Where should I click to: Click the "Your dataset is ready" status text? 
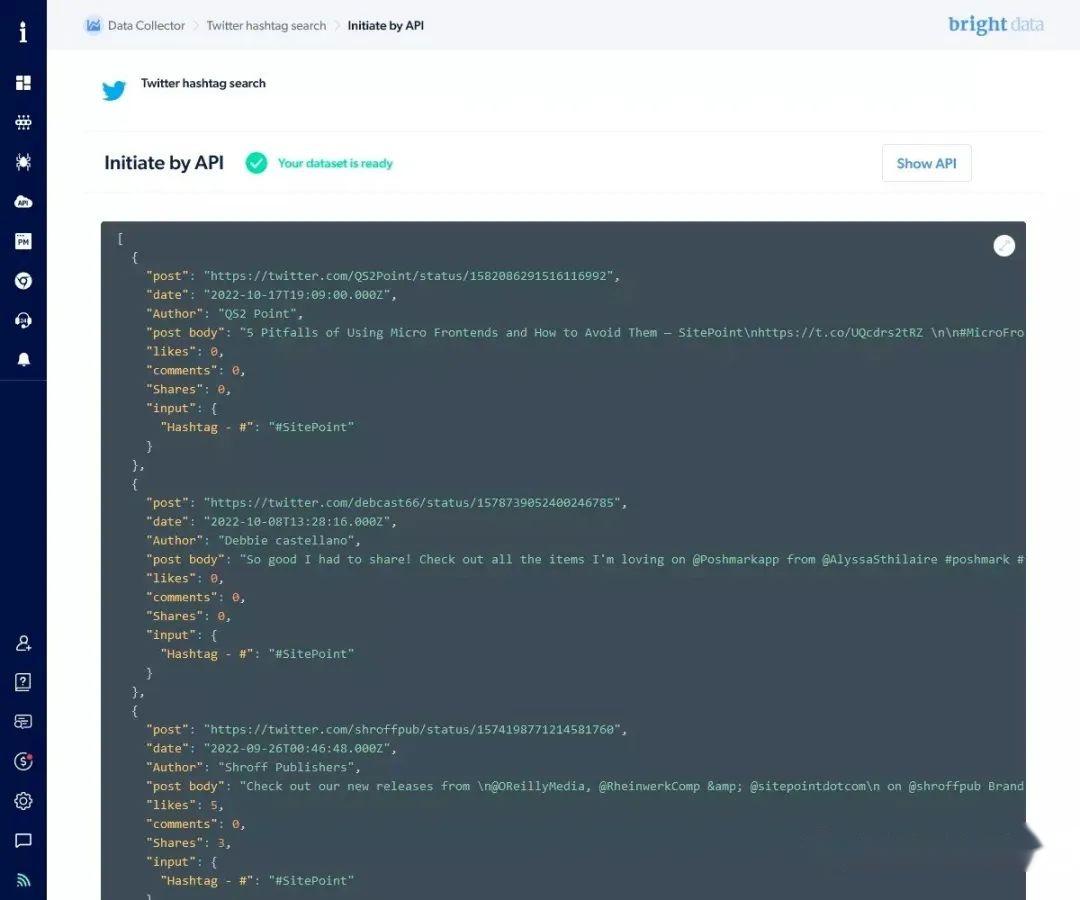click(335, 163)
